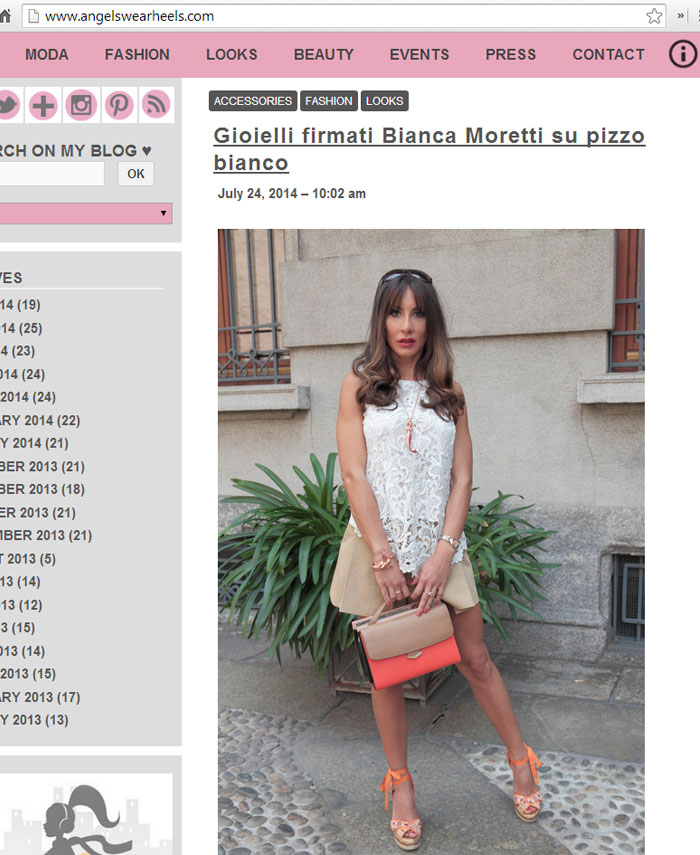Screen dimensions: 700x855
Task: Select the LOOKS category tag
Action: [x=384, y=101]
